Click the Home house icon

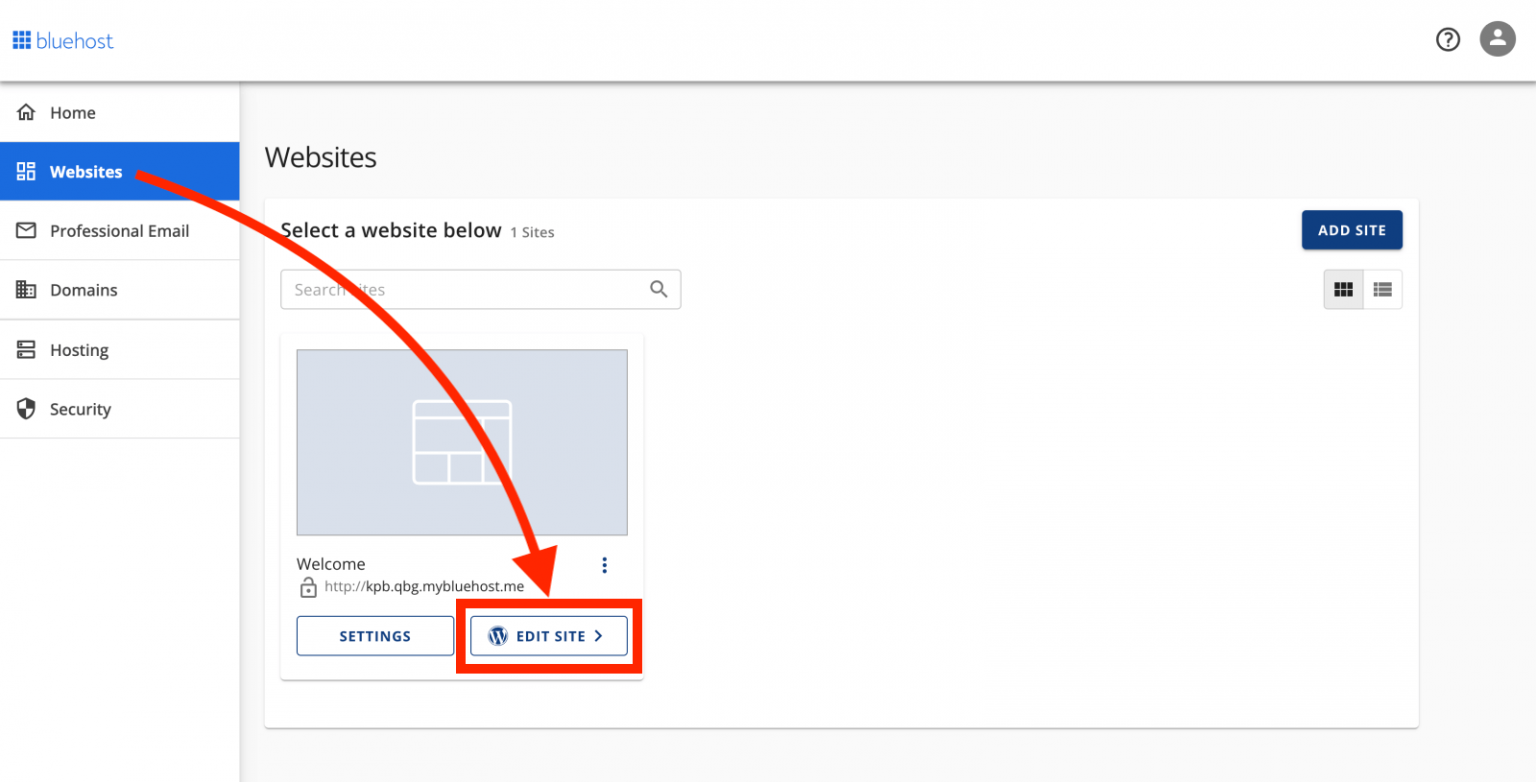click(x=26, y=112)
